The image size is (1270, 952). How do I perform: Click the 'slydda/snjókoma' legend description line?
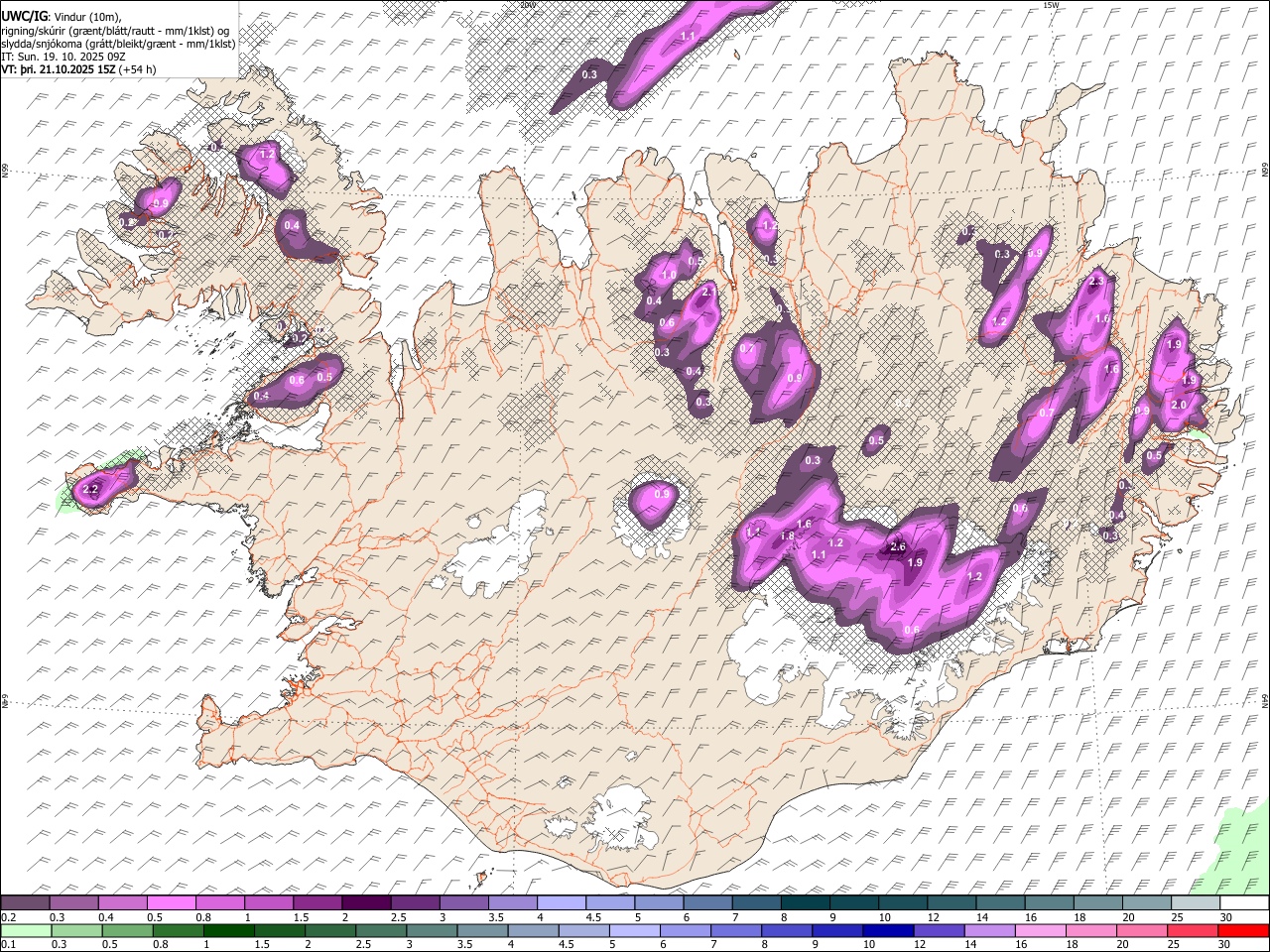(119, 45)
